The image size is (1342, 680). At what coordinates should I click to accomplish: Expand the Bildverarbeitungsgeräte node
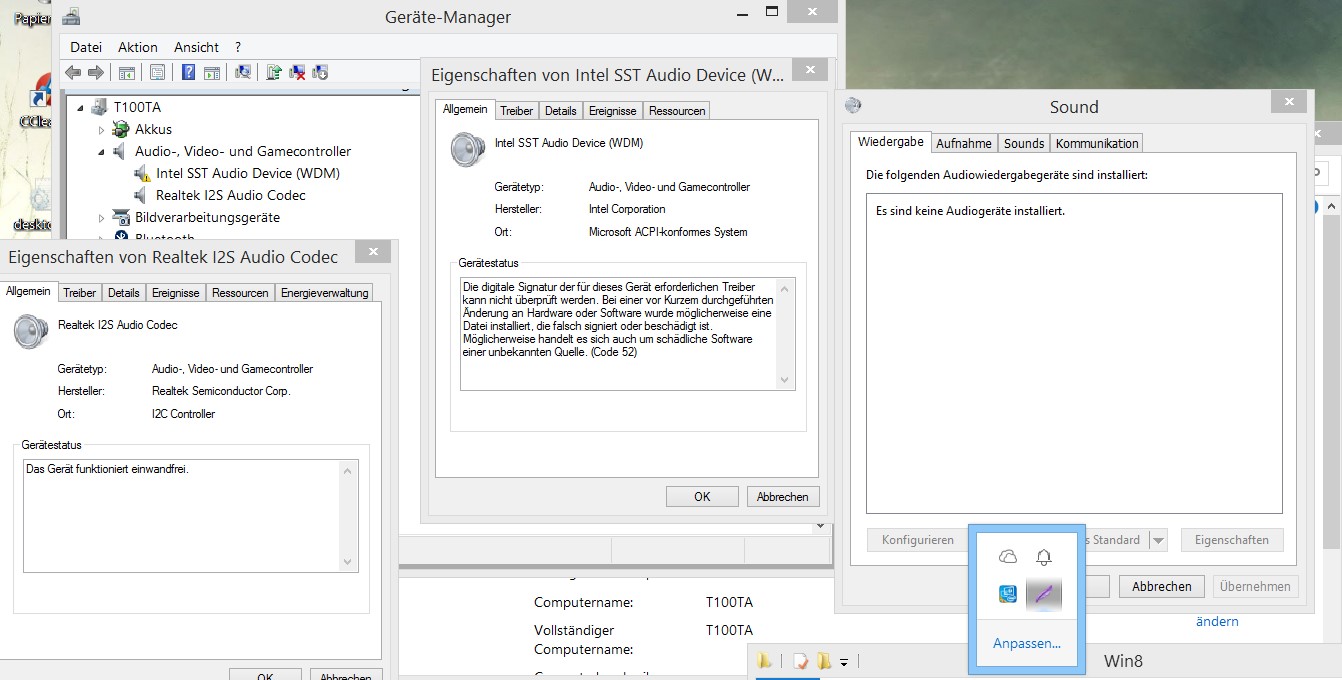(101, 218)
